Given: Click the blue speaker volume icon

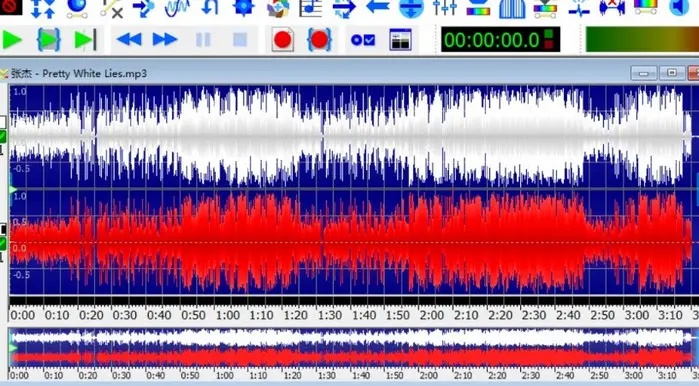Looking at the screenshot, I should click(x=680, y=7).
